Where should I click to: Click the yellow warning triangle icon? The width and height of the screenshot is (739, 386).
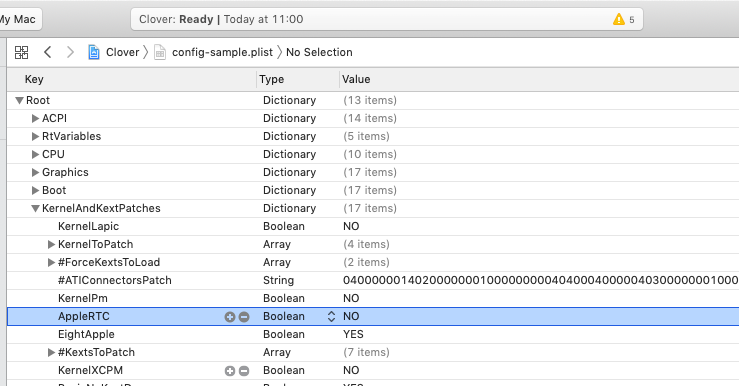pos(619,19)
